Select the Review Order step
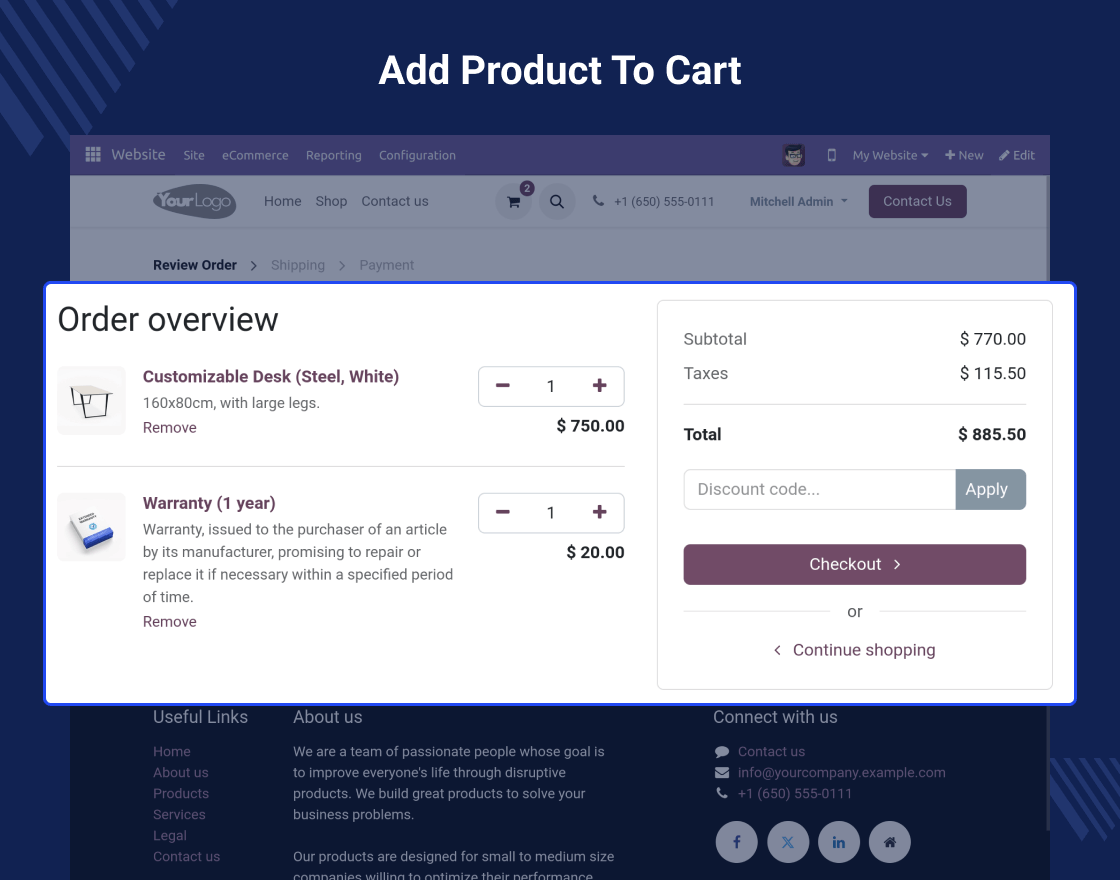 coord(194,265)
